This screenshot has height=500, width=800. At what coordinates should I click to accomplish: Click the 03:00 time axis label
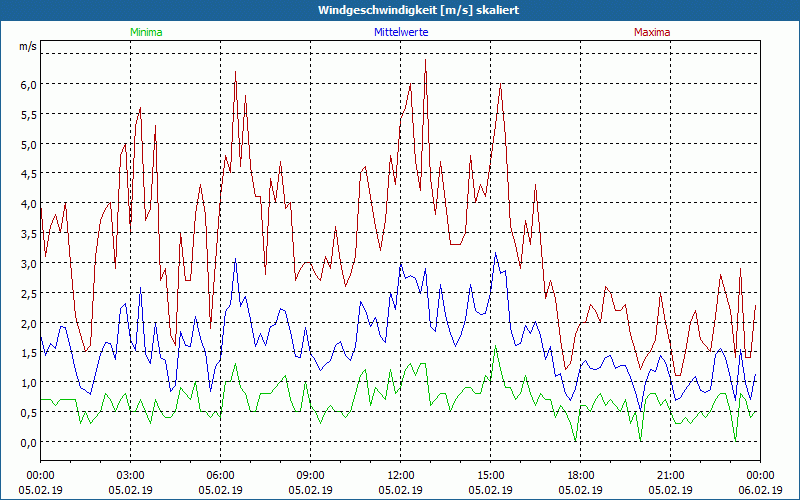pos(131,476)
